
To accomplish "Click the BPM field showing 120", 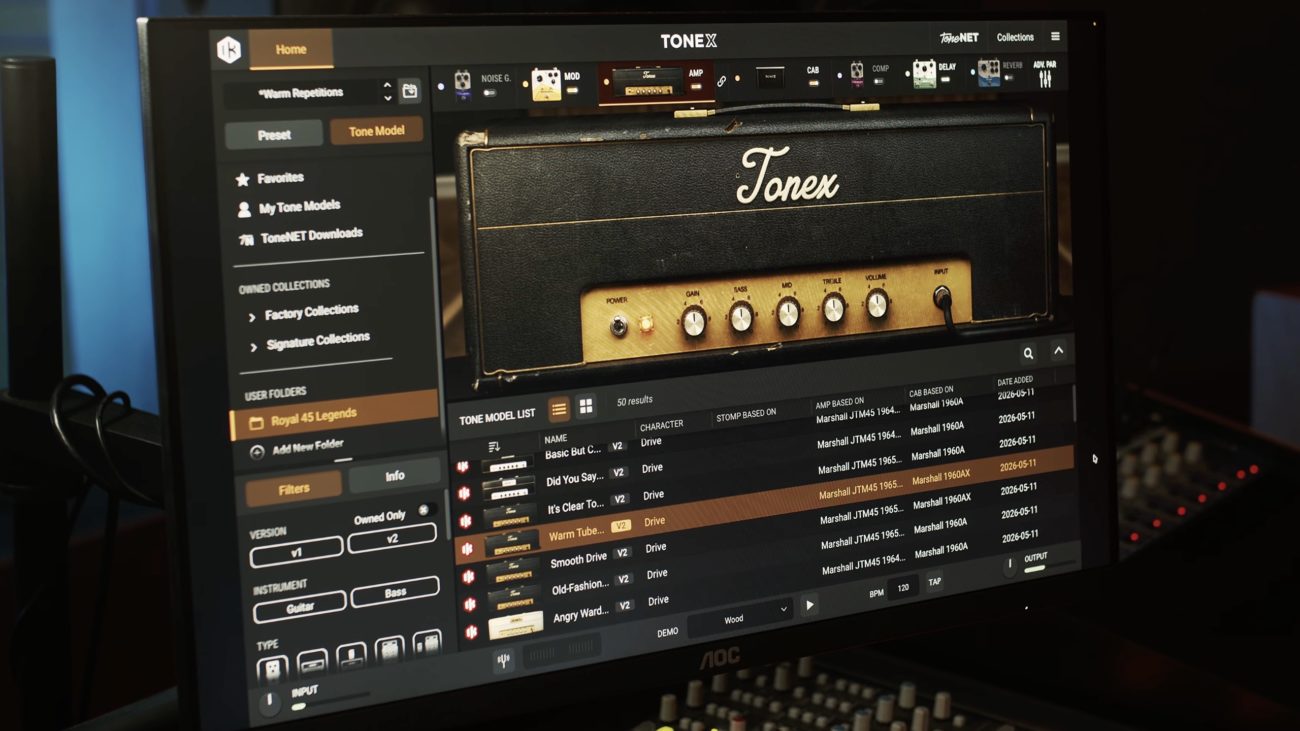I will point(903,589).
